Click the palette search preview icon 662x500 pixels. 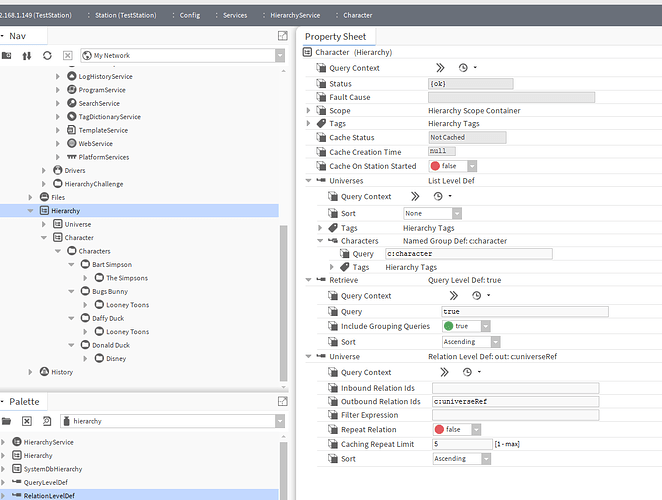(46, 421)
